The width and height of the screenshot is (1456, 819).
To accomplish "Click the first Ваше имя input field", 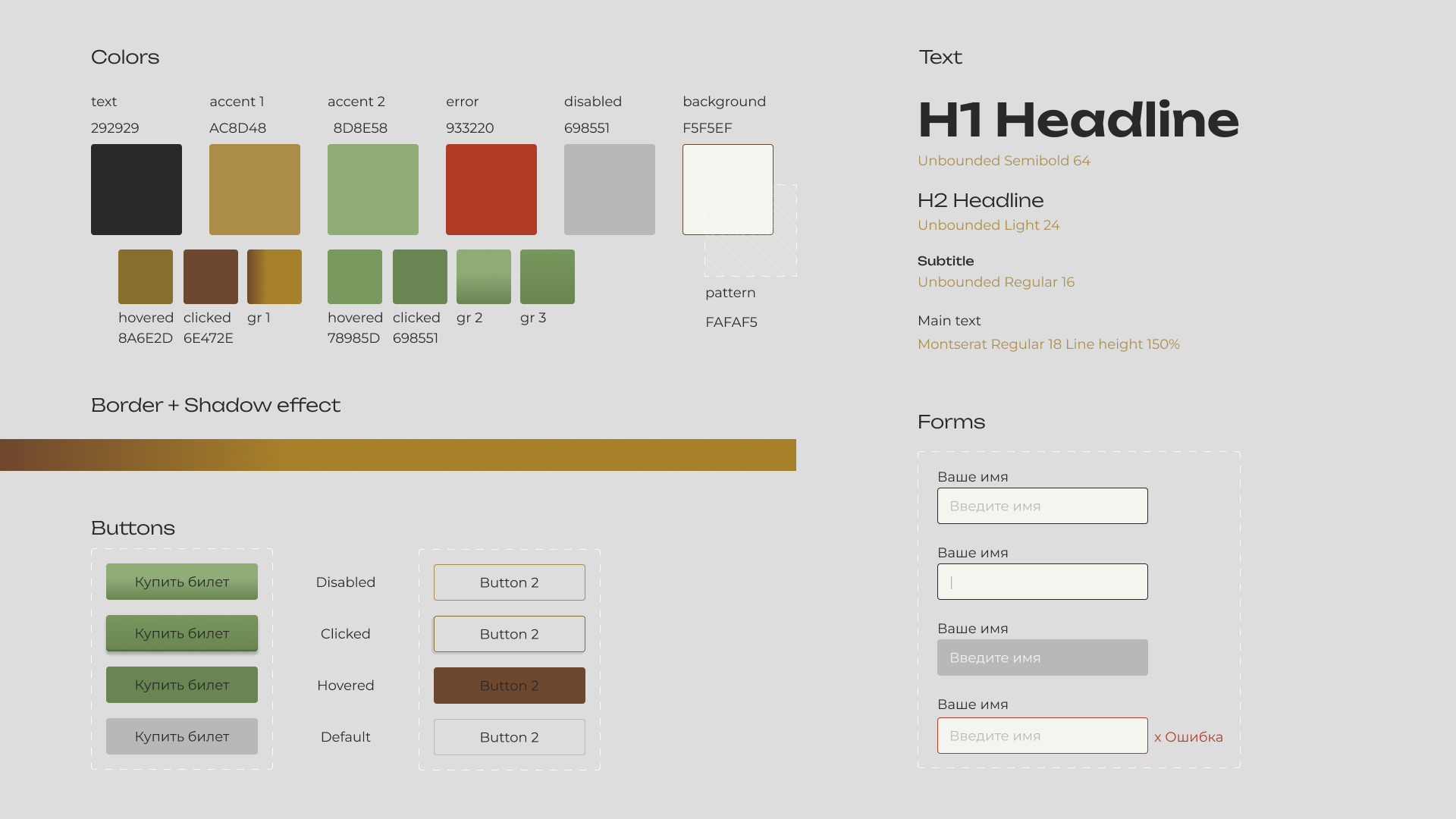I will 1042,506.
